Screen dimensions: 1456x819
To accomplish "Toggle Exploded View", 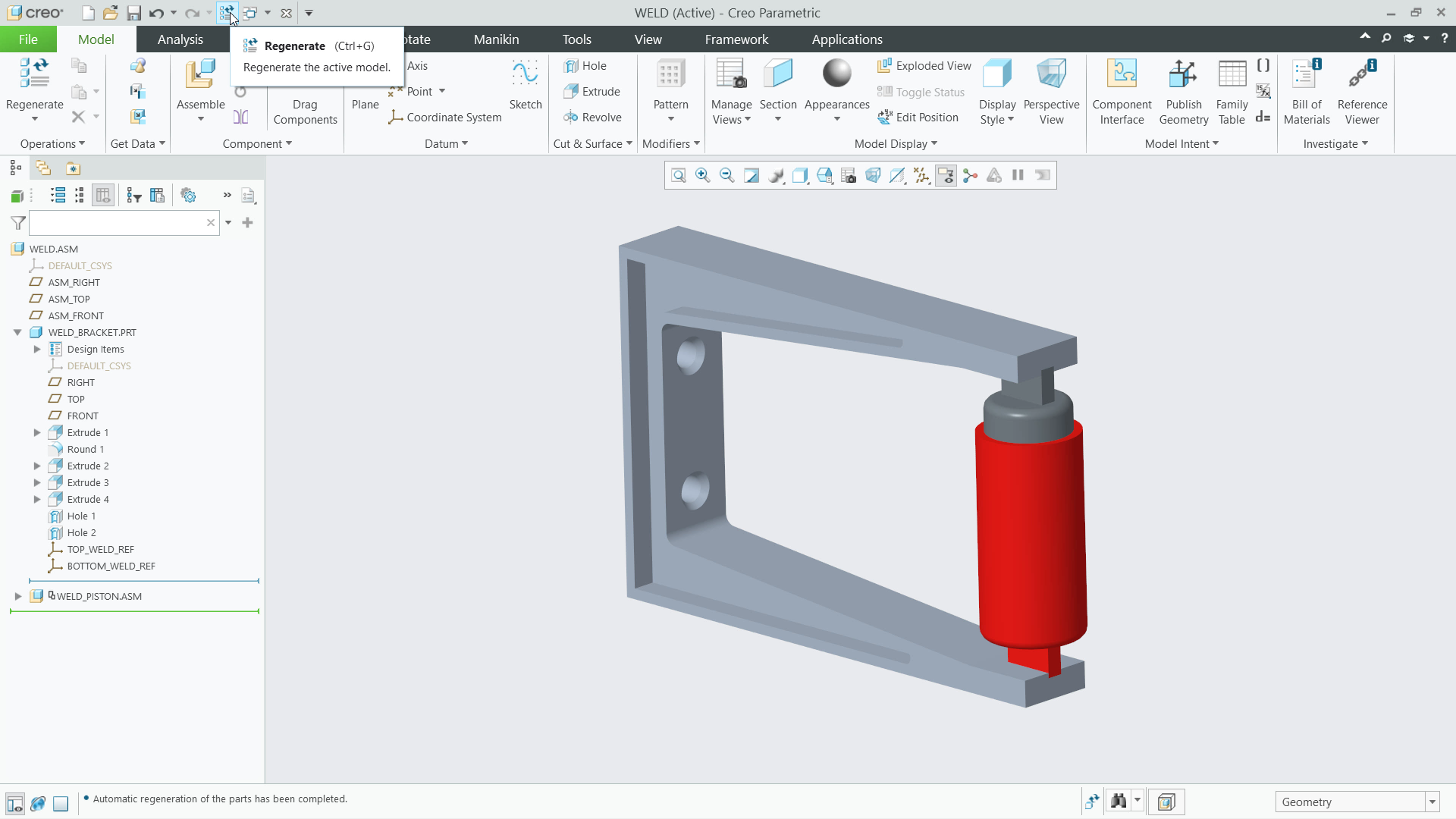I will click(924, 66).
